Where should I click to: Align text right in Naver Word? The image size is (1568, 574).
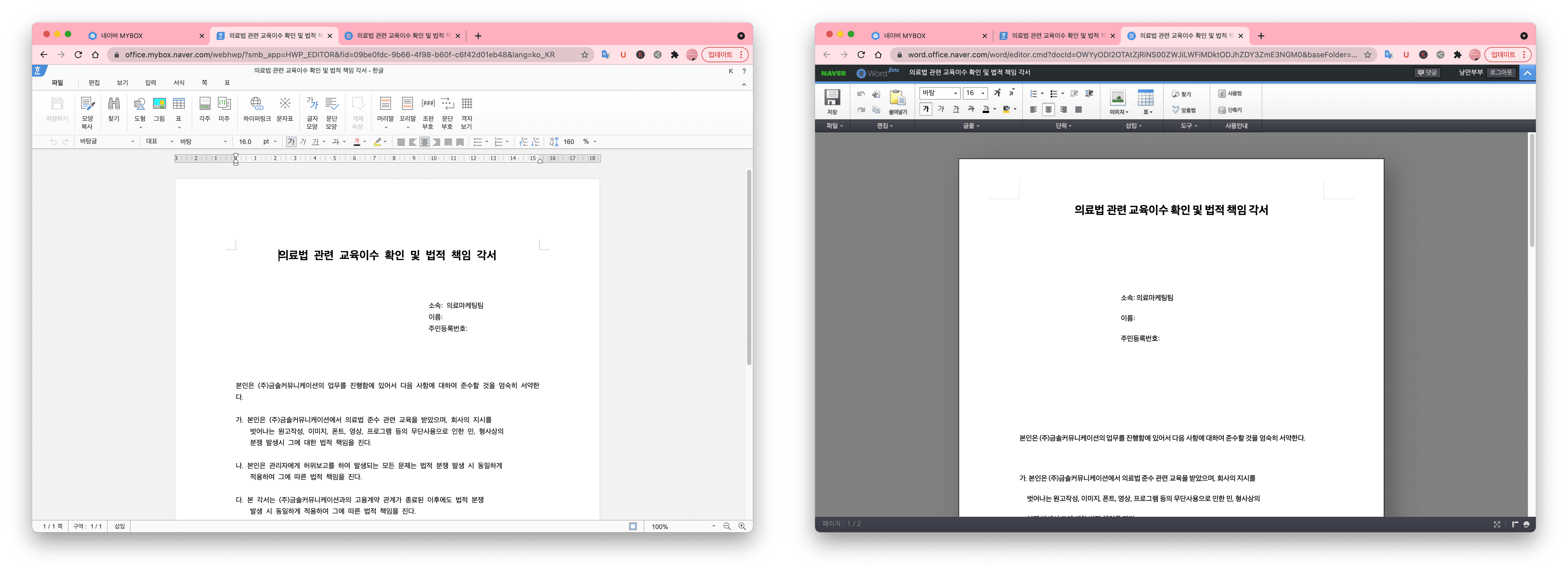point(1063,109)
